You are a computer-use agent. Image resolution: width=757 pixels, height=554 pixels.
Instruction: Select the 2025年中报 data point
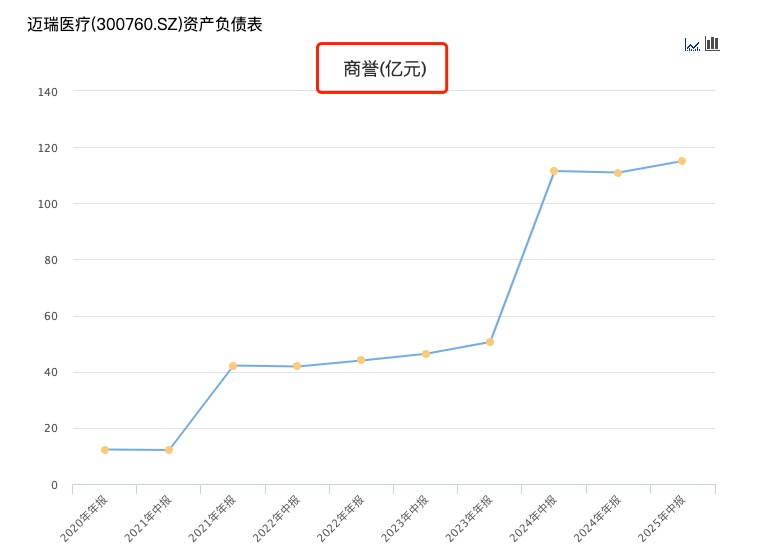pyautogui.click(x=682, y=161)
